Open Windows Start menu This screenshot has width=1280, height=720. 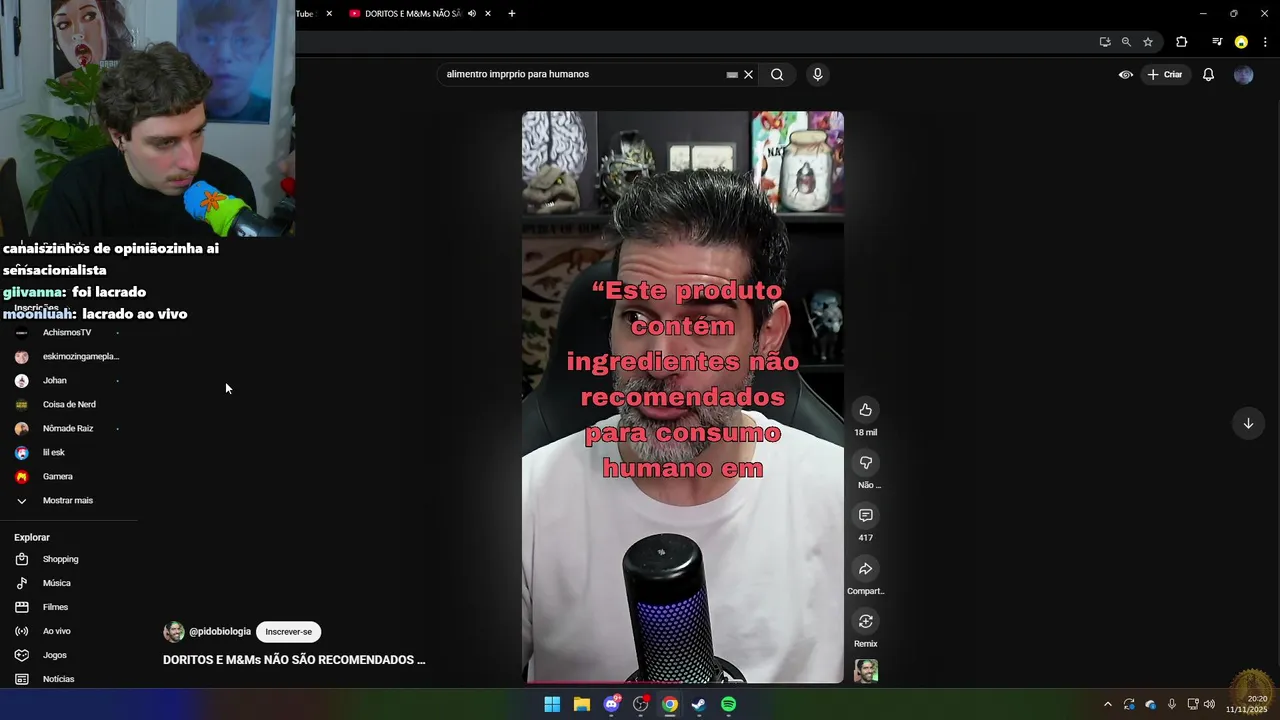coord(552,705)
